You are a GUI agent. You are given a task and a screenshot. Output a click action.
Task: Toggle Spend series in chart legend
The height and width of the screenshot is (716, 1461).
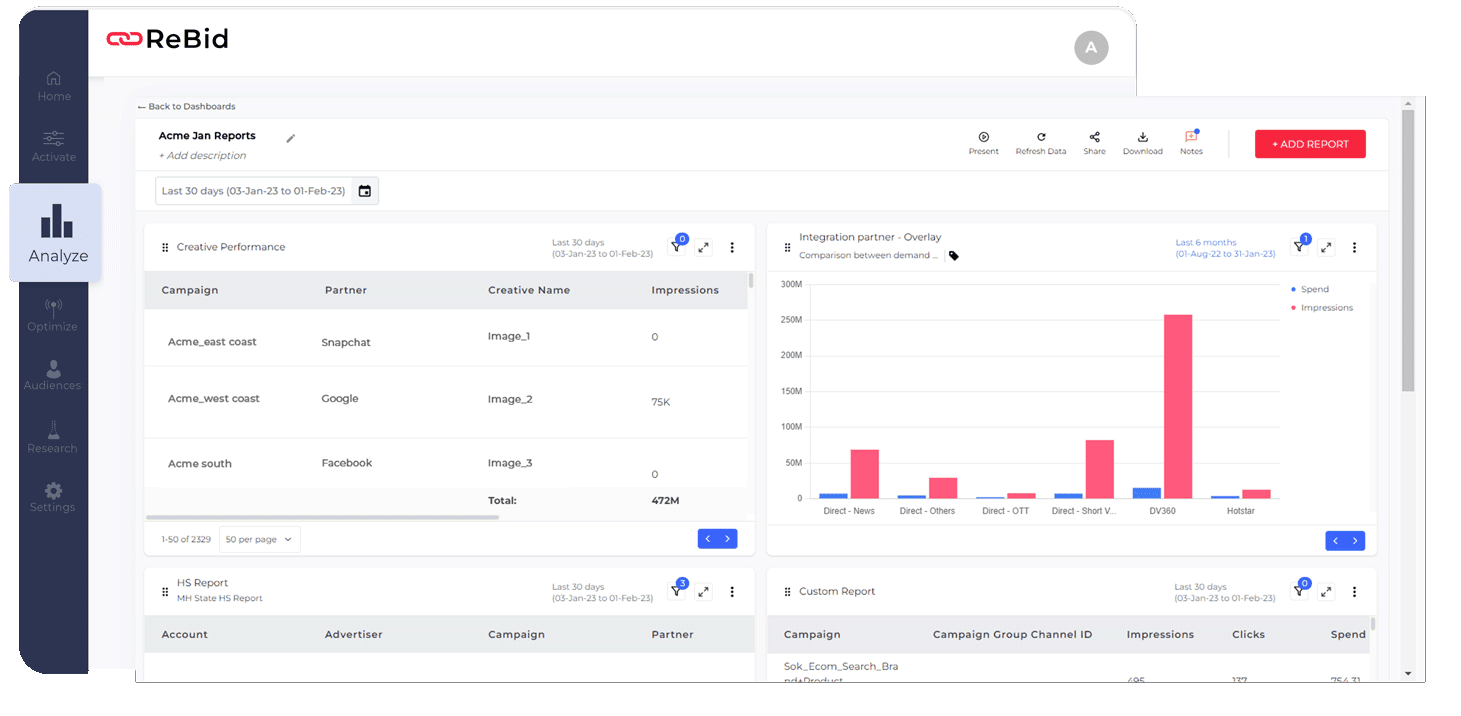coord(1310,289)
